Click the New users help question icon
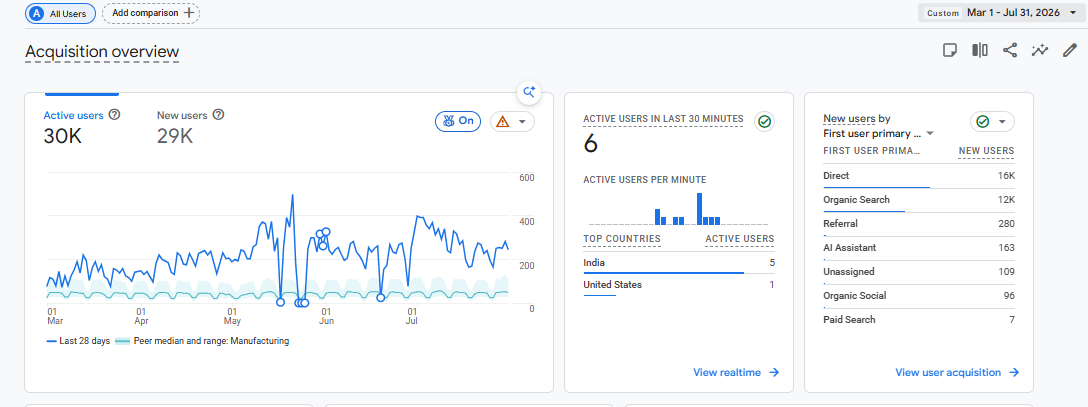 (219, 114)
